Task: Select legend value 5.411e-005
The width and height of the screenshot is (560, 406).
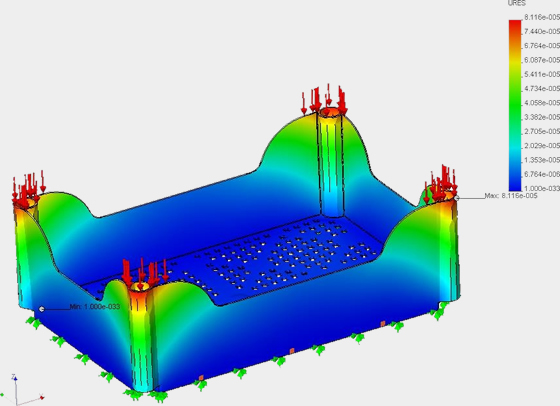Action: pos(541,74)
